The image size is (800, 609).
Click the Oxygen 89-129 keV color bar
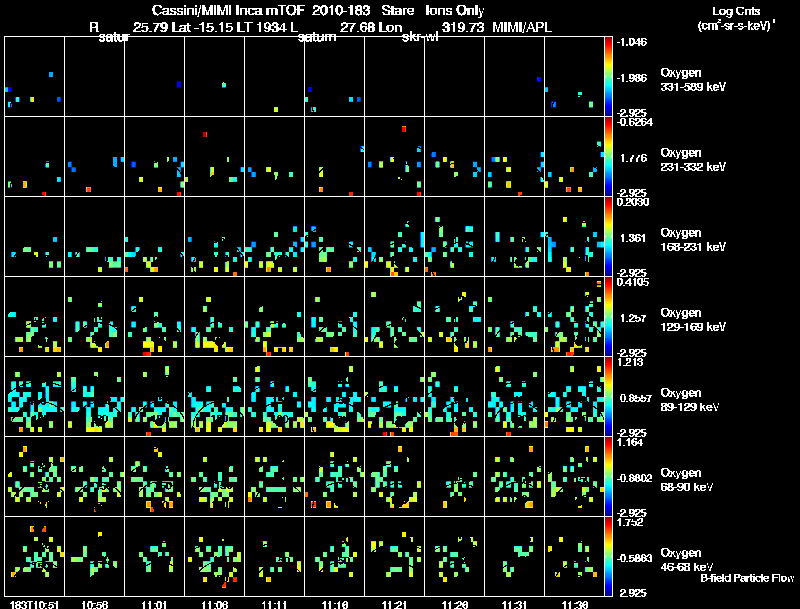(609, 397)
